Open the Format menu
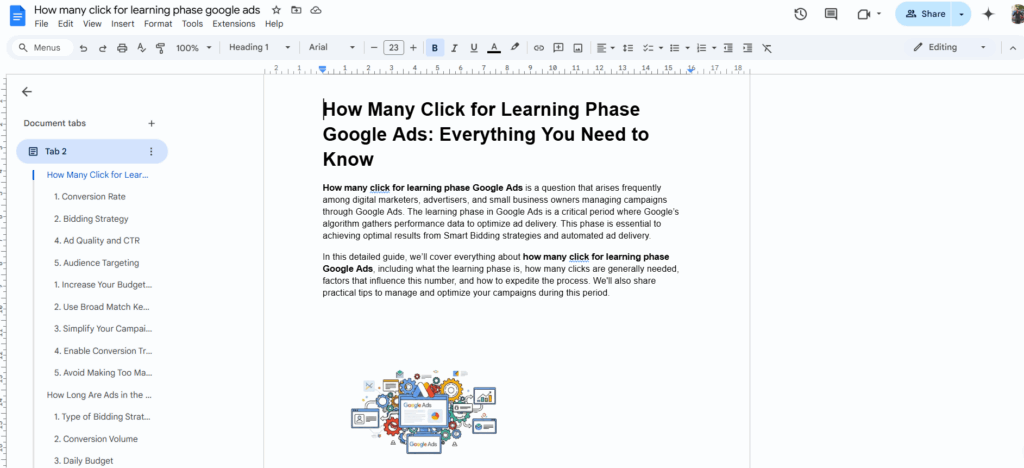Viewport: 1024px width, 468px height. [x=158, y=24]
